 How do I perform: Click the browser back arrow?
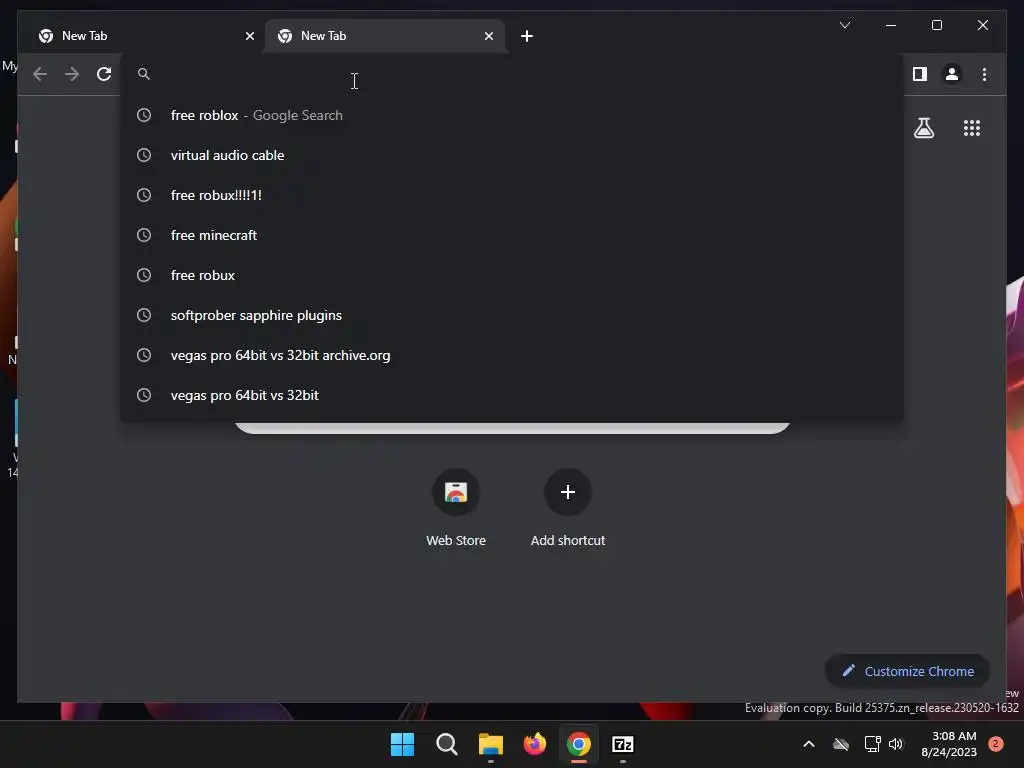(x=40, y=74)
